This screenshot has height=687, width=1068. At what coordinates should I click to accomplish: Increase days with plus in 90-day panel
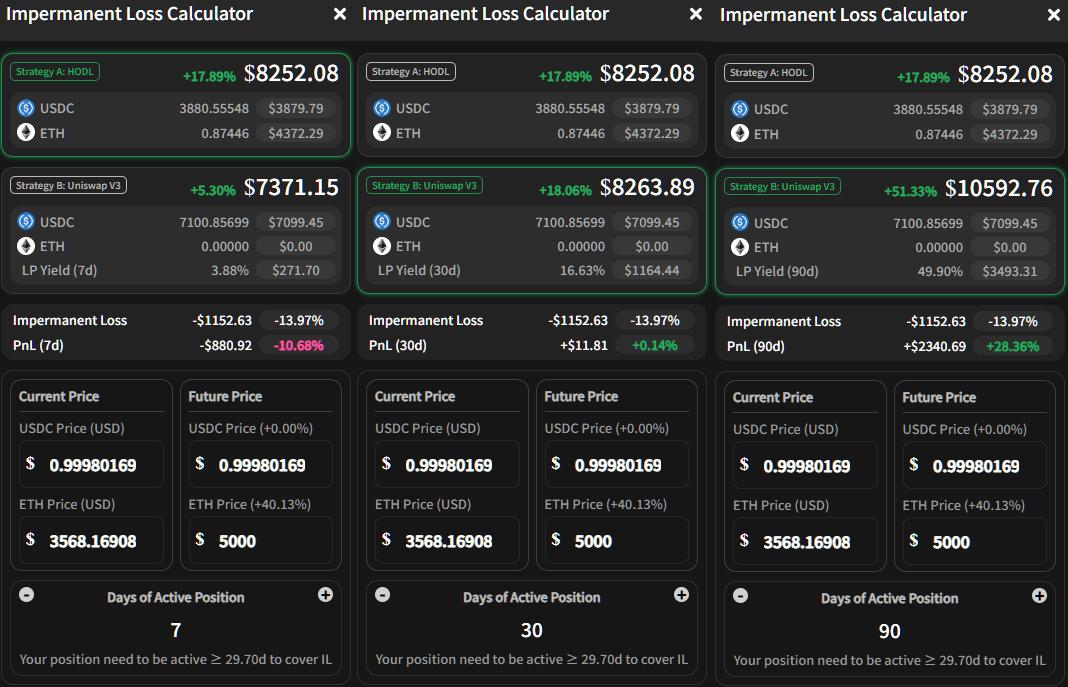[x=1039, y=596]
